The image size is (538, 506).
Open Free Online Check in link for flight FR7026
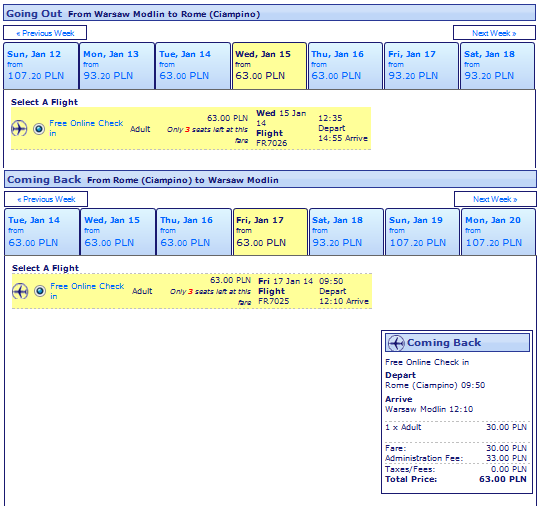click(x=86, y=128)
